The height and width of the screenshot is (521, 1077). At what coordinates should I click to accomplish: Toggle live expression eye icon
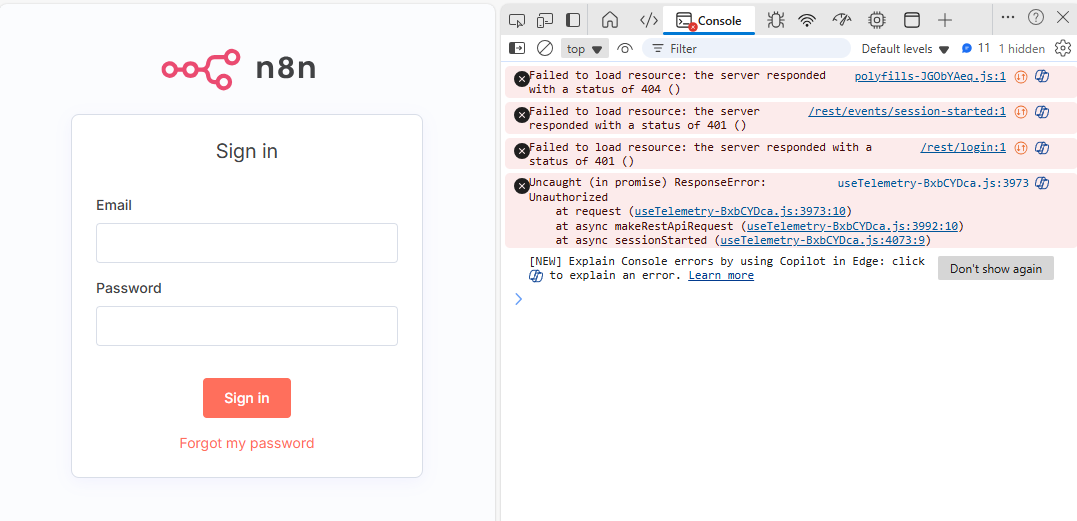point(625,48)
